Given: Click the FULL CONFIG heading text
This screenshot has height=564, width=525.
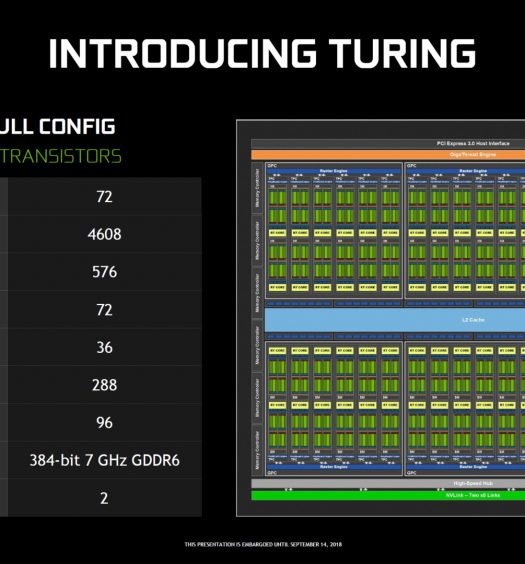Looking at the screenshot, I should [57, 127].
